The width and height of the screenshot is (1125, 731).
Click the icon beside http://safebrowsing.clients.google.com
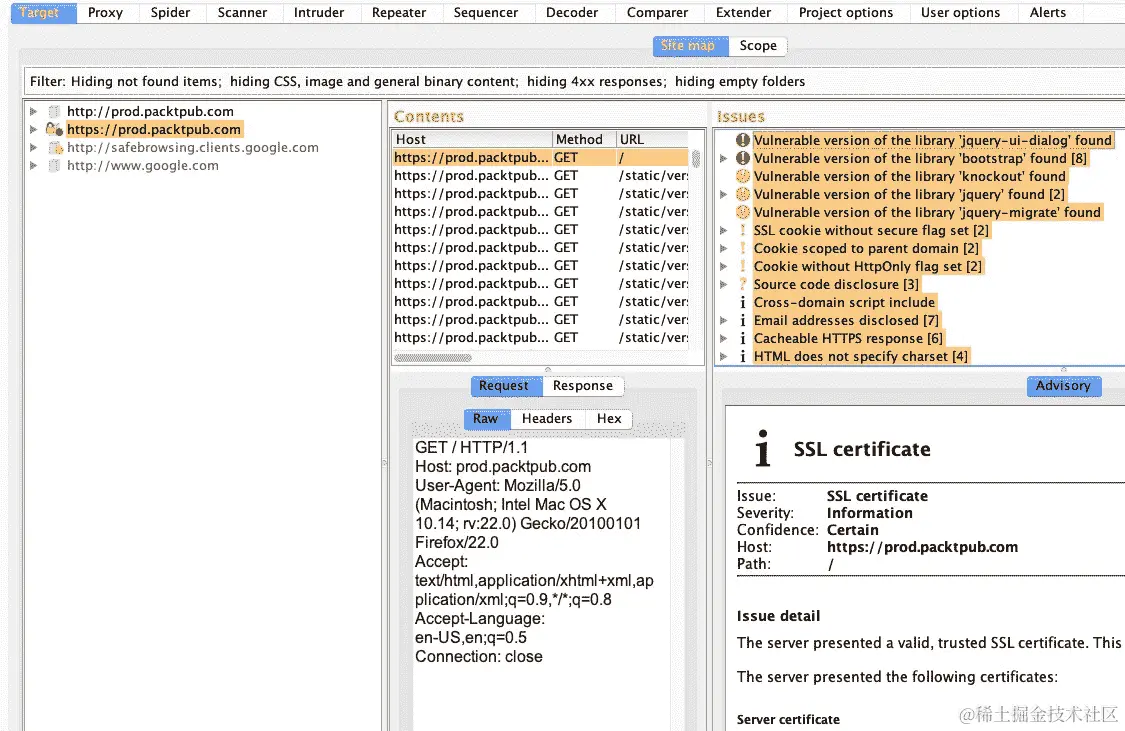click(x=55, y=148)
